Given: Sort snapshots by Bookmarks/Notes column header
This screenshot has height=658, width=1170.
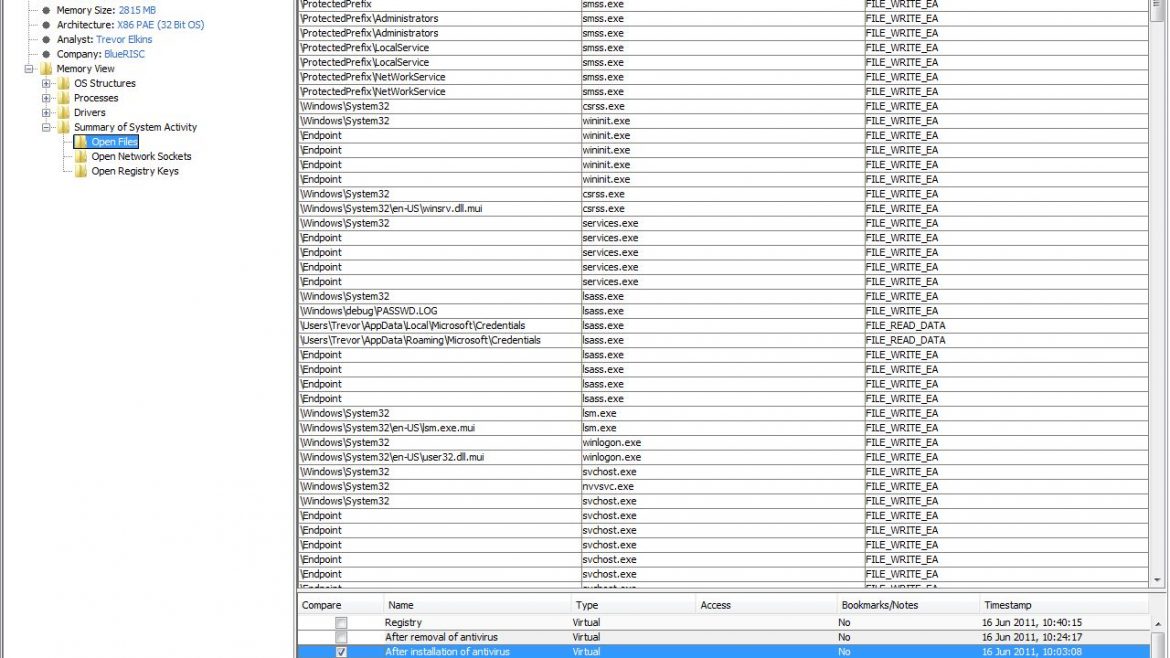Looking at the screenshot, I should 907,605.
